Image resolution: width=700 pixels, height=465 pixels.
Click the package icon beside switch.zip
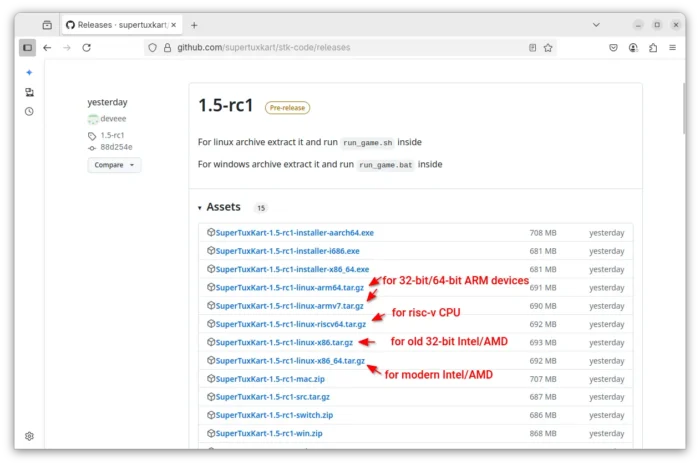211,415
